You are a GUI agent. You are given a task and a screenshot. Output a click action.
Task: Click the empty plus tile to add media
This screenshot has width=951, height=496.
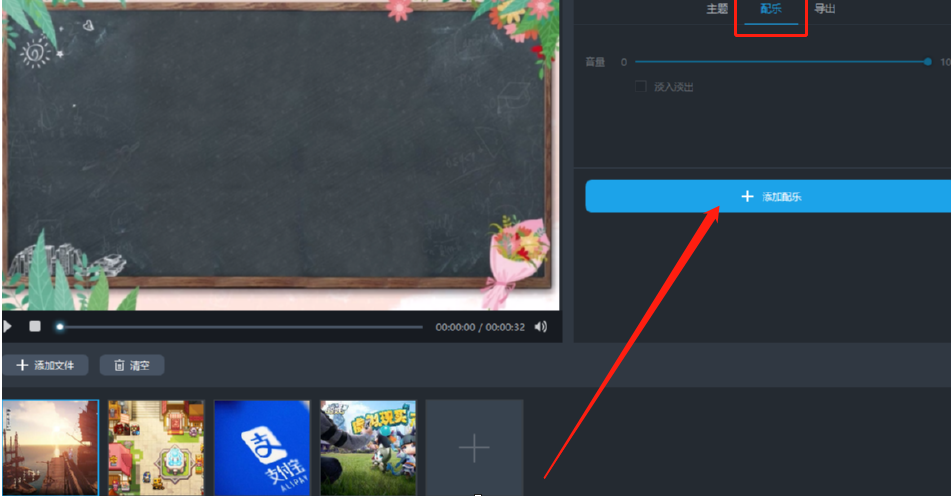(474, 447)
